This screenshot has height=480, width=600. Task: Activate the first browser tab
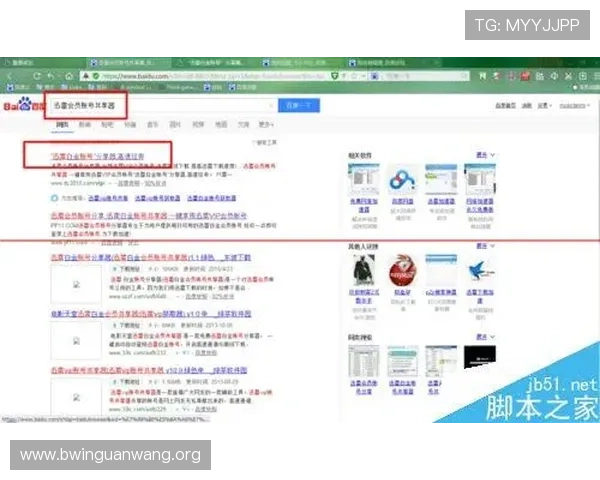(x=43, y=62)
